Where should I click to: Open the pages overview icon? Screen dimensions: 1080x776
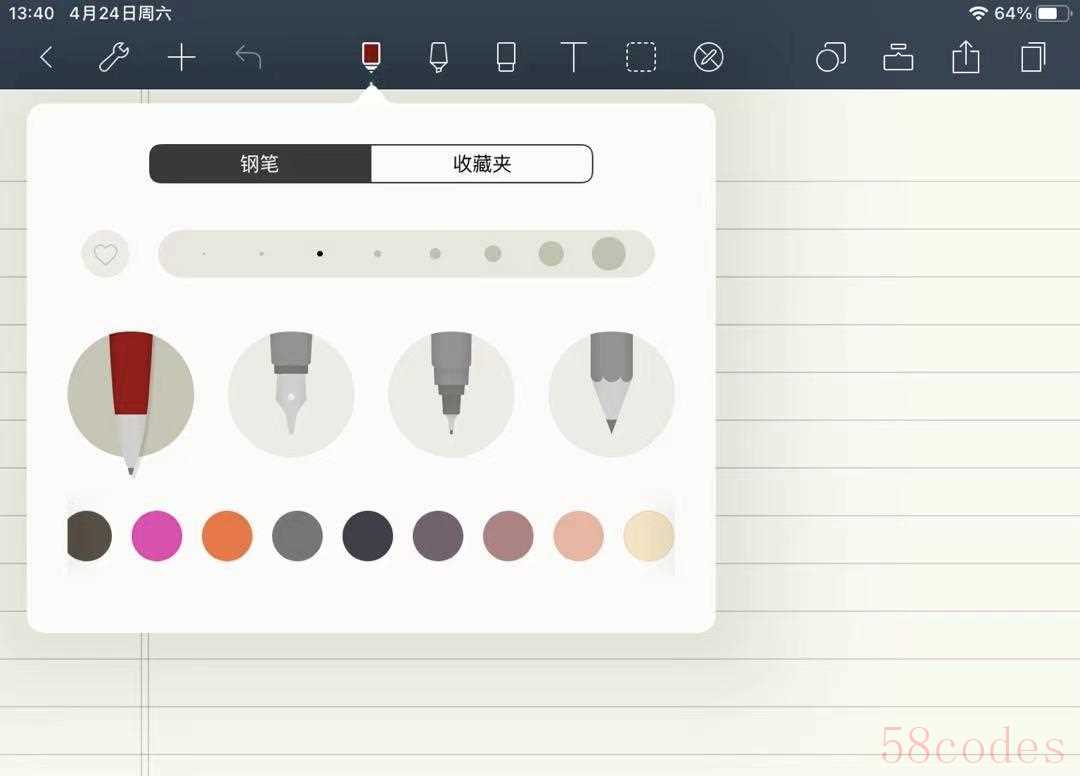1032,57
